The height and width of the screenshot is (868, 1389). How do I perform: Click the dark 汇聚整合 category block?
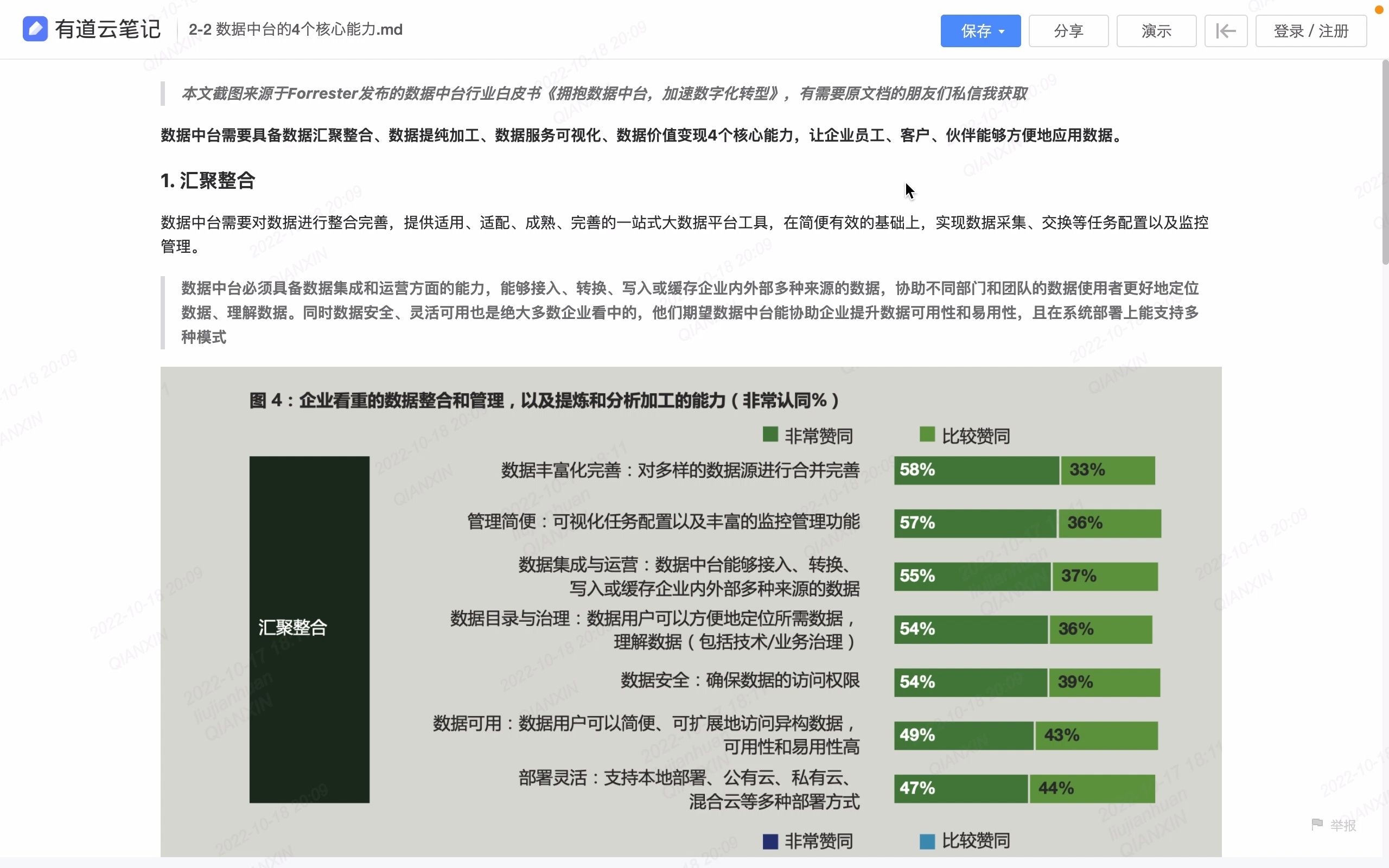point(309,630)
